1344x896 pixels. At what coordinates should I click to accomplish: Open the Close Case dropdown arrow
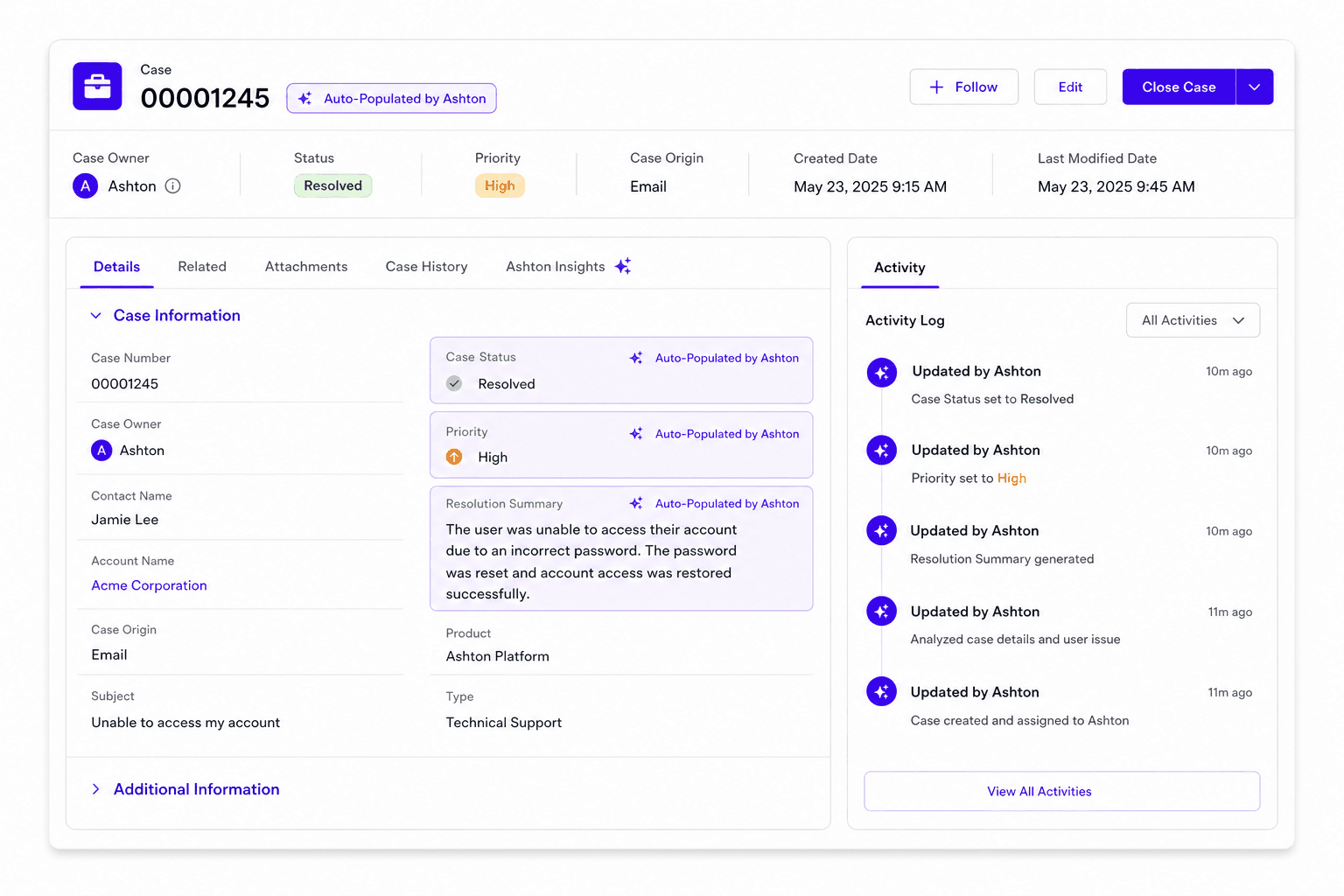pos(1255,87)
